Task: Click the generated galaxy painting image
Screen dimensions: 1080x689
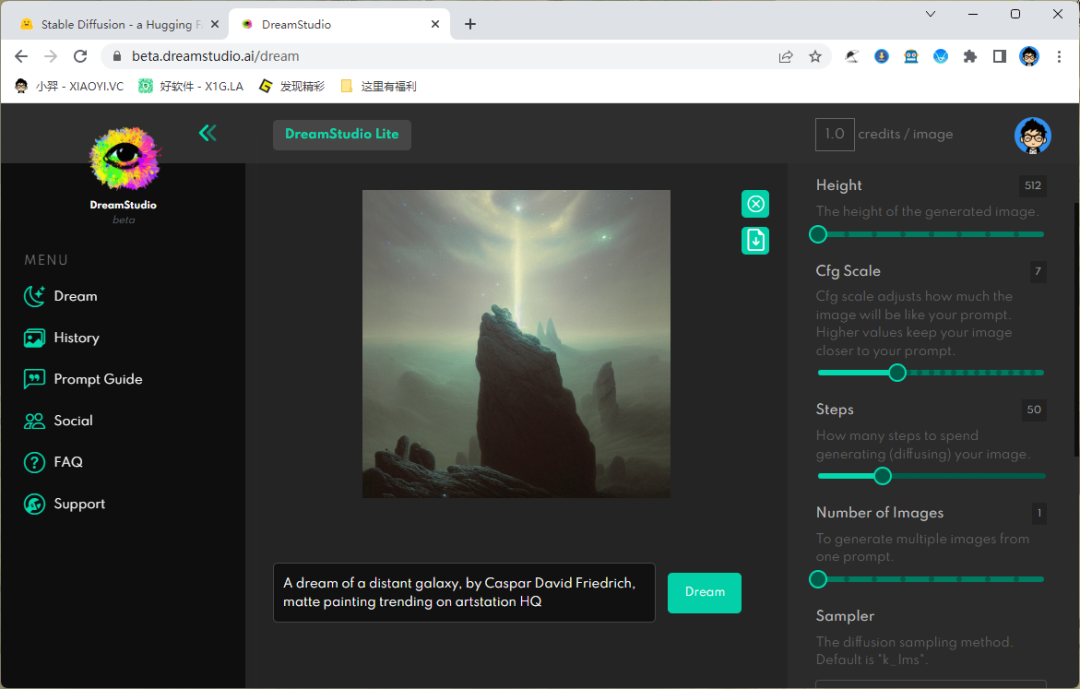Action: (516, 344)
